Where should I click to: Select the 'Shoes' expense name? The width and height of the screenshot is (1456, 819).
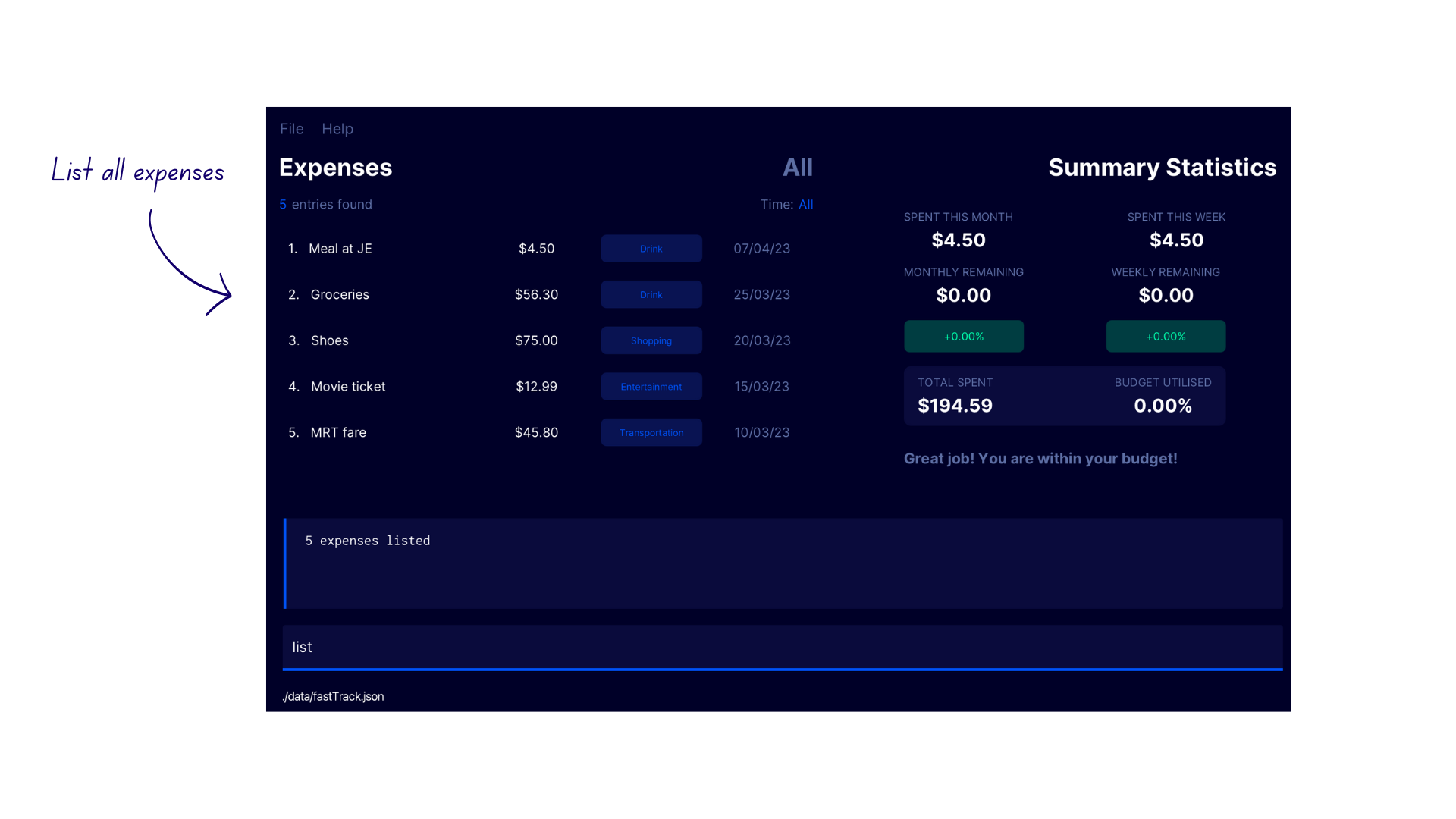point(330,340)
